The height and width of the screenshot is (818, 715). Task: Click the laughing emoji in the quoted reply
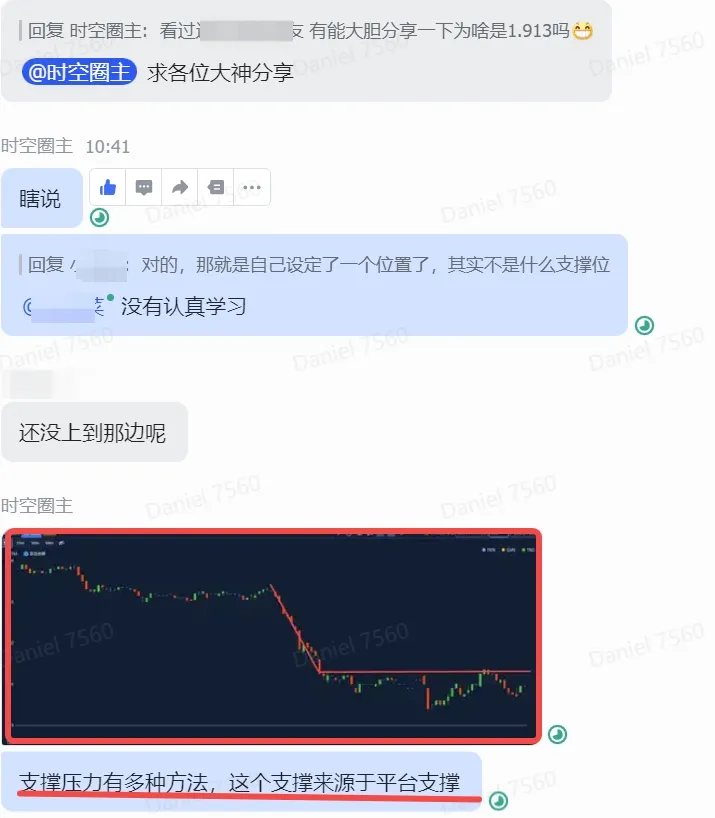(x=583, y=31)
